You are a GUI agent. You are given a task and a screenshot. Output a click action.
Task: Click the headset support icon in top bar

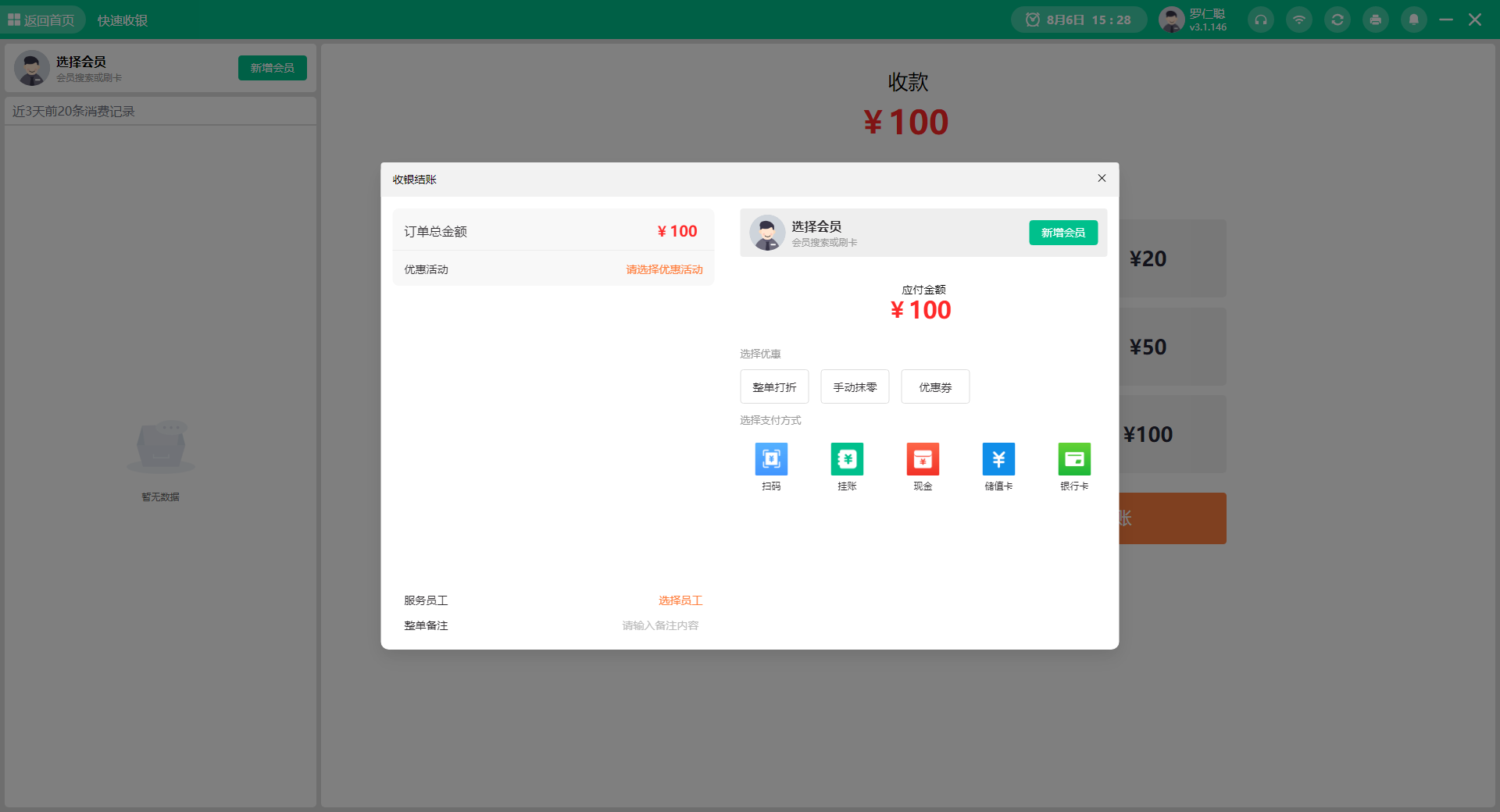[x=1259, y=20]
